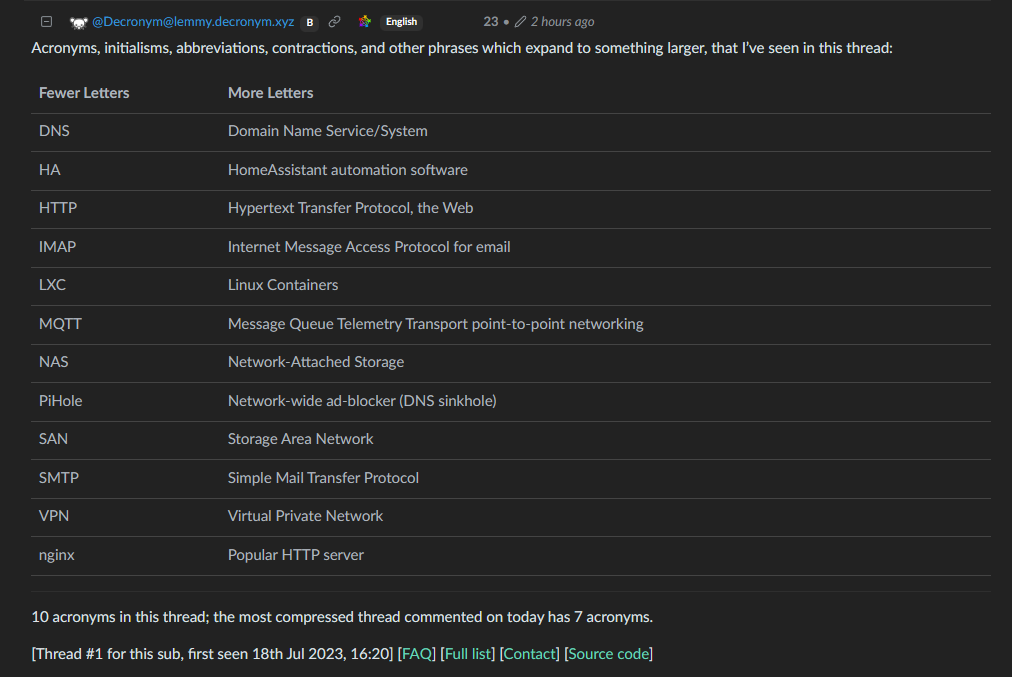Image resolution: width=1012 pixels, height=677 pixels.
Task: Click the '2 hours ago' timestamp
Action: [x=562, y=22]
